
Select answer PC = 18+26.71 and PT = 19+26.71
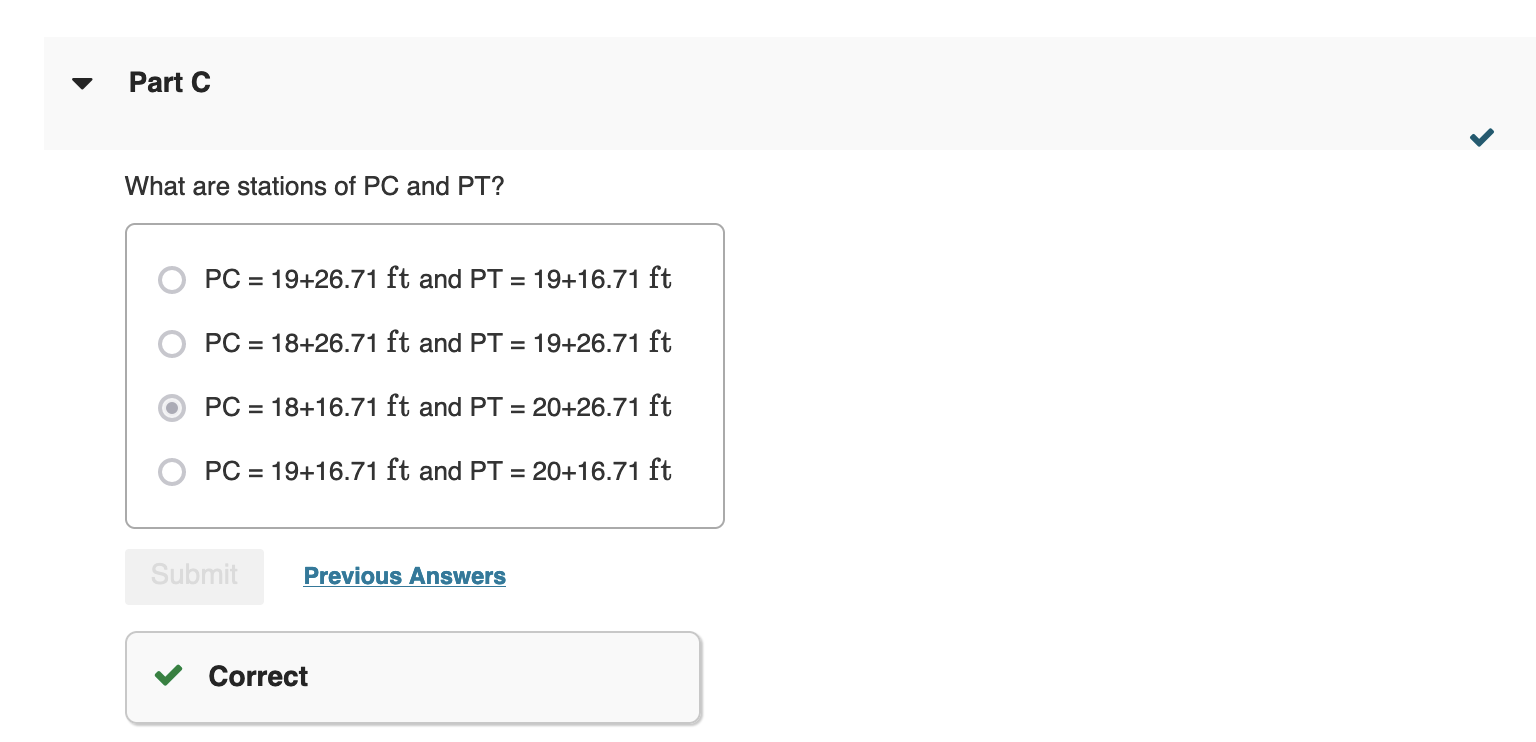pyautogui.click(x=172, y=344)
